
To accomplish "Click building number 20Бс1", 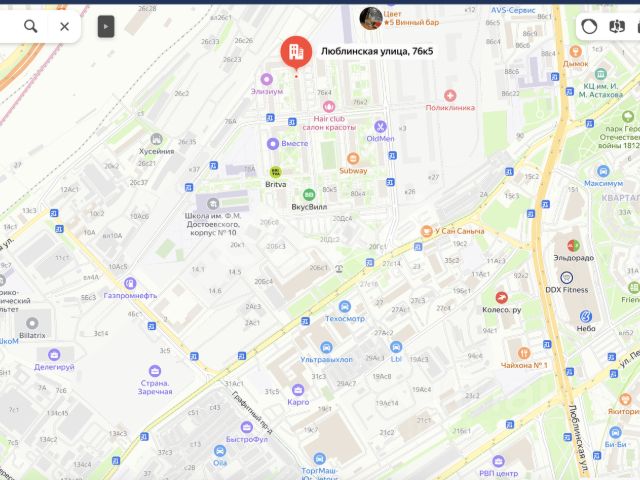I will click(318, 268).
